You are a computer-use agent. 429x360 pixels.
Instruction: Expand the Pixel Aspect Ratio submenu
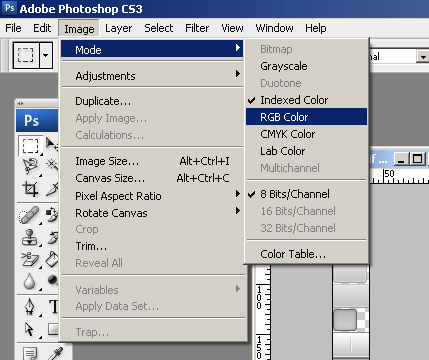[x=152, y=196]
